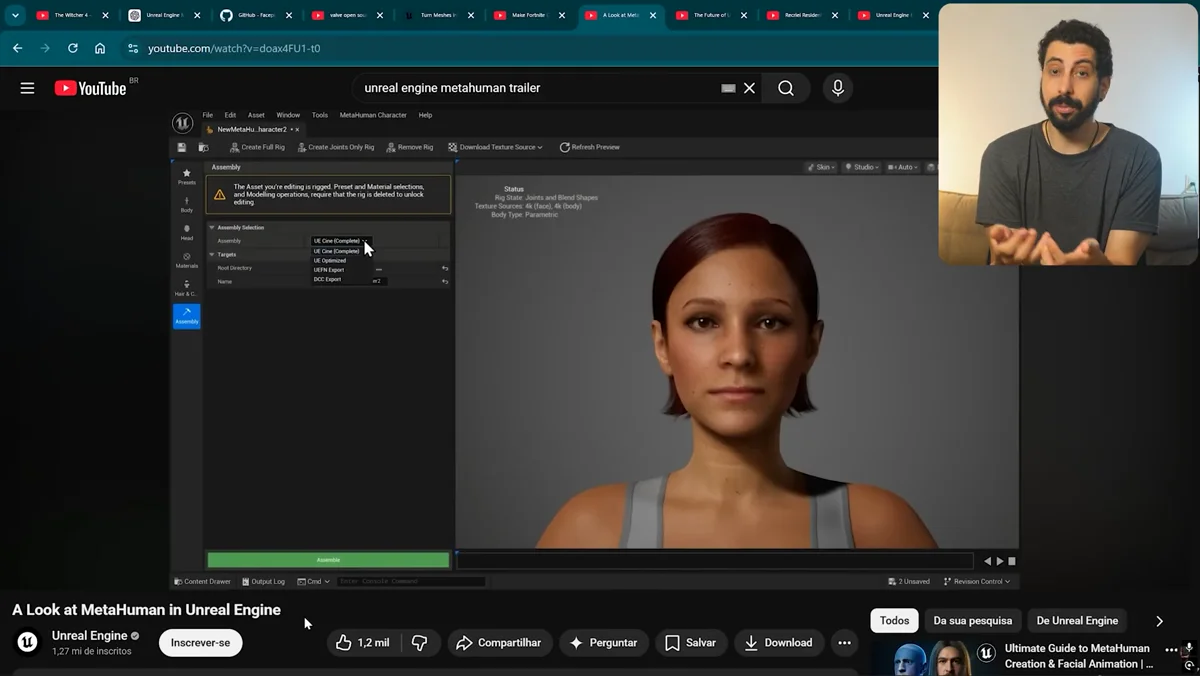Click the Salvar save button
The image size is (1200, 676).
click(690, 643)
